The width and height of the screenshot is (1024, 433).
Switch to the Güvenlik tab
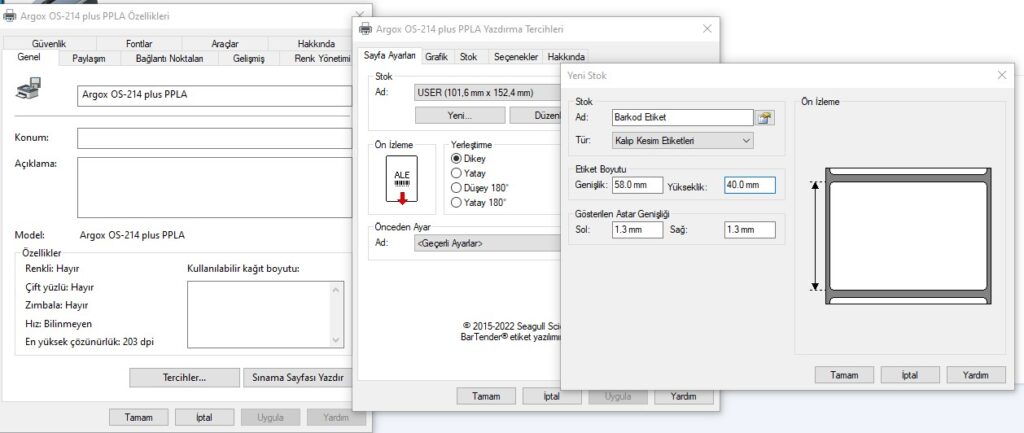click(x=49, y=44)
